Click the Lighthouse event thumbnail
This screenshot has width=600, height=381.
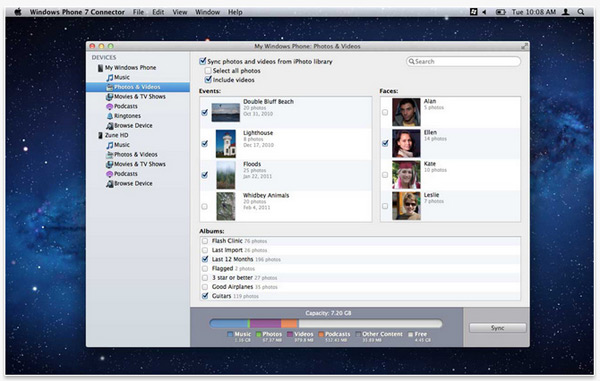226,143
